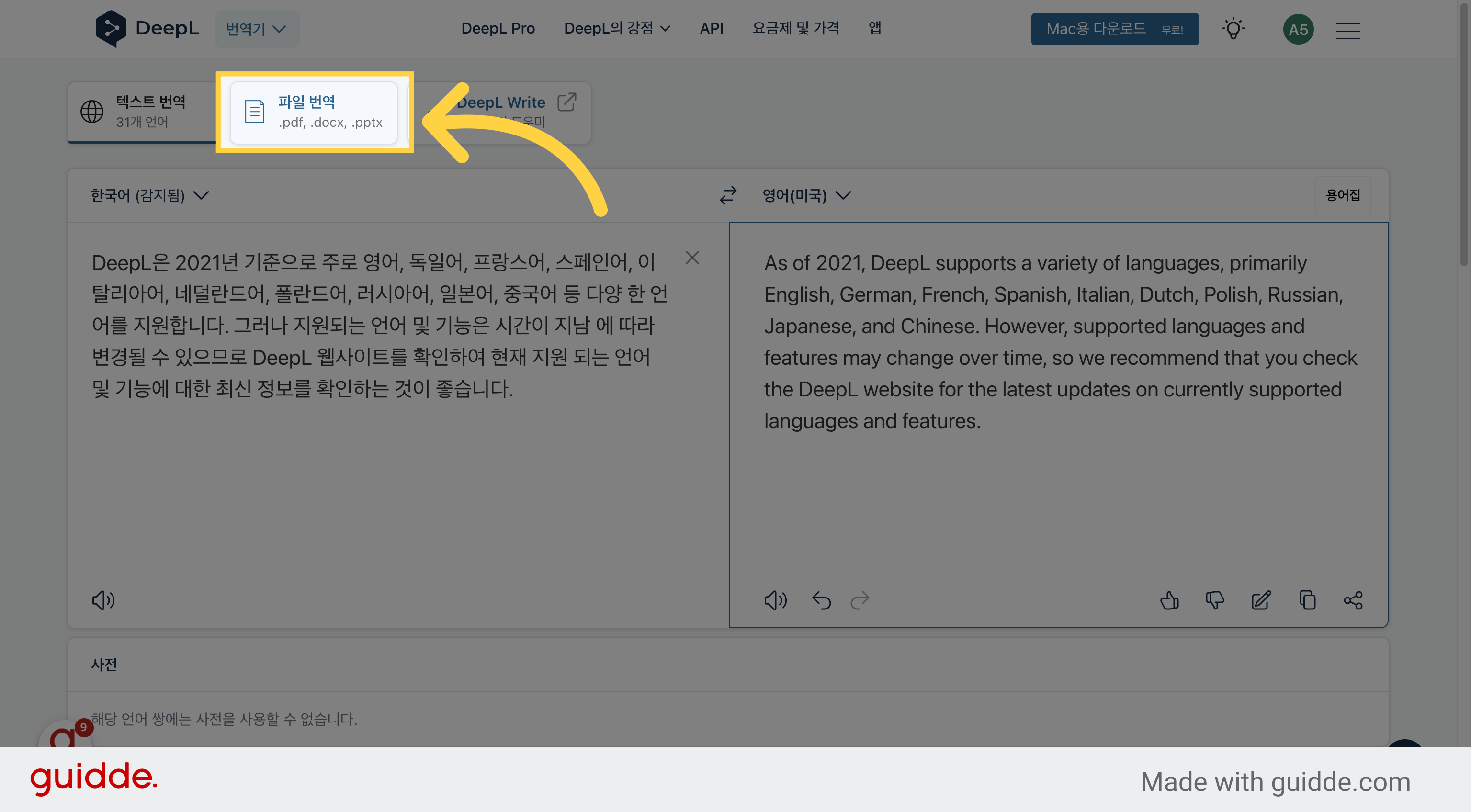Click the 사전 dictionary heading

pyautogui.click(x=104, y=665)
